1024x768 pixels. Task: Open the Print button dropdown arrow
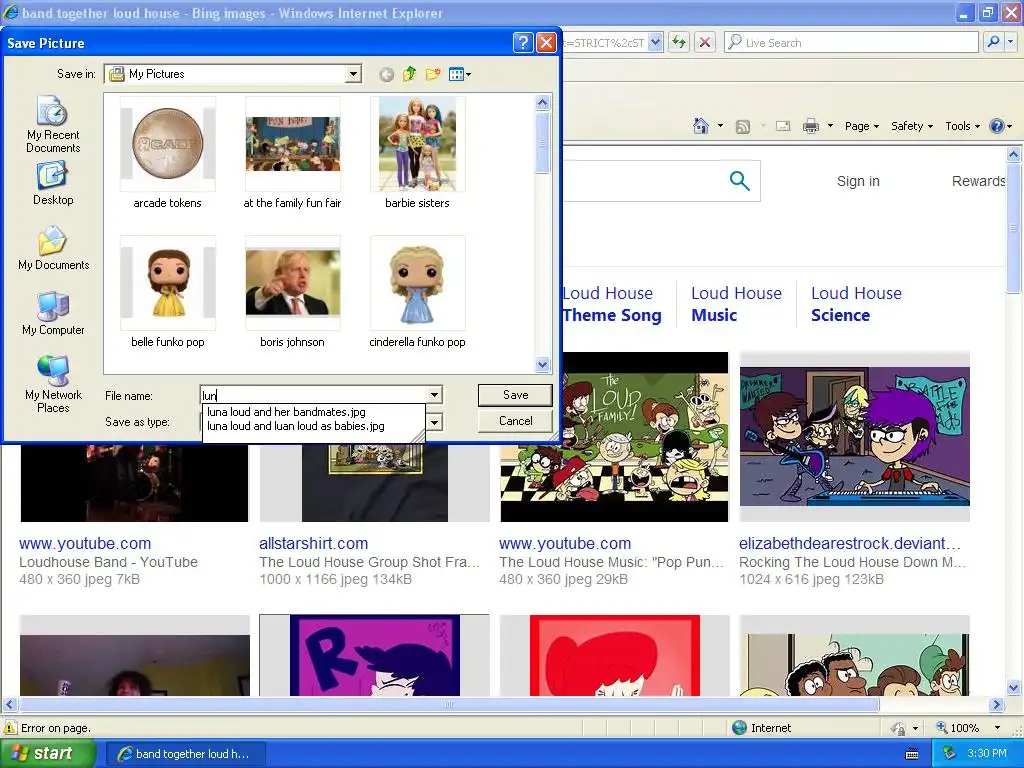830,125
